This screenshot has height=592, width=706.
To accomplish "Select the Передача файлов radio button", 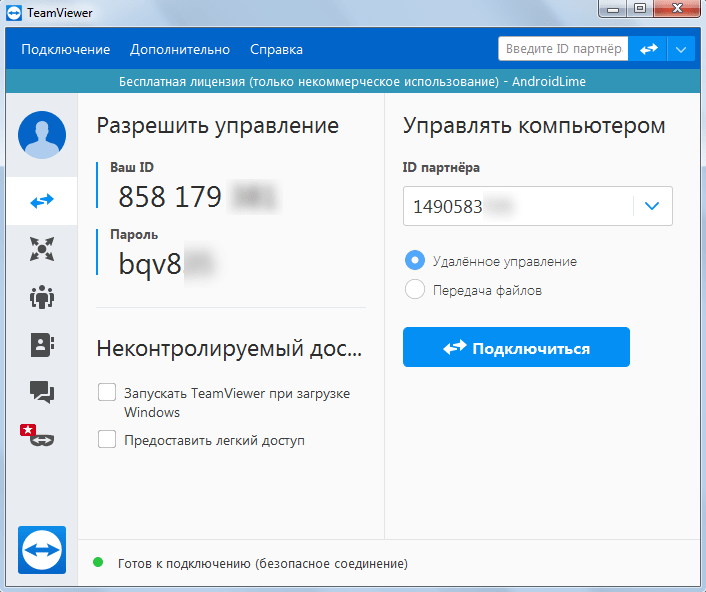I will (415, 289).
